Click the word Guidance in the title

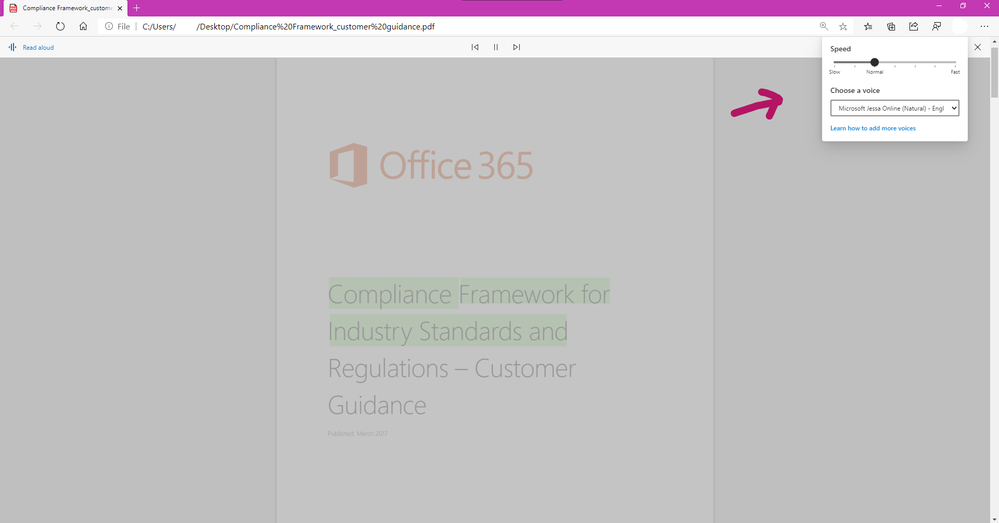tap(377, 405)
